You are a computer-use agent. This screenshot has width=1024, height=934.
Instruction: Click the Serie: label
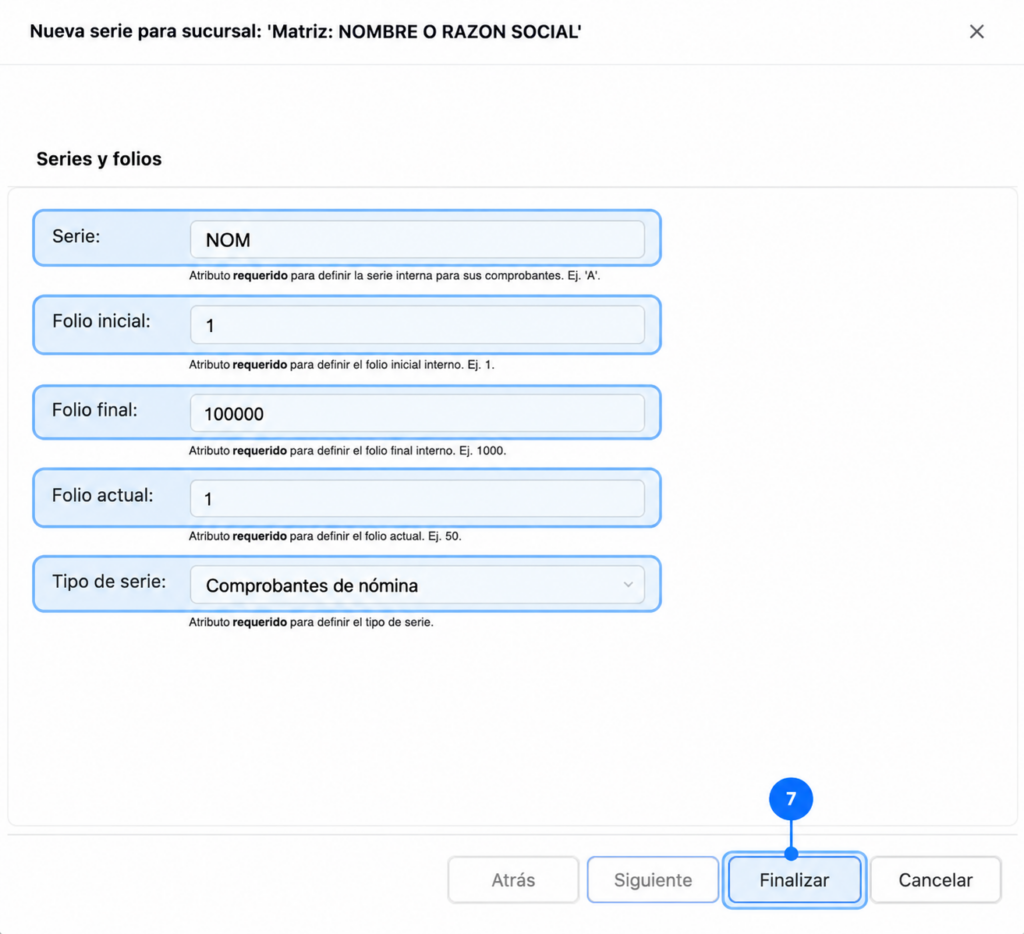(76, 236)
